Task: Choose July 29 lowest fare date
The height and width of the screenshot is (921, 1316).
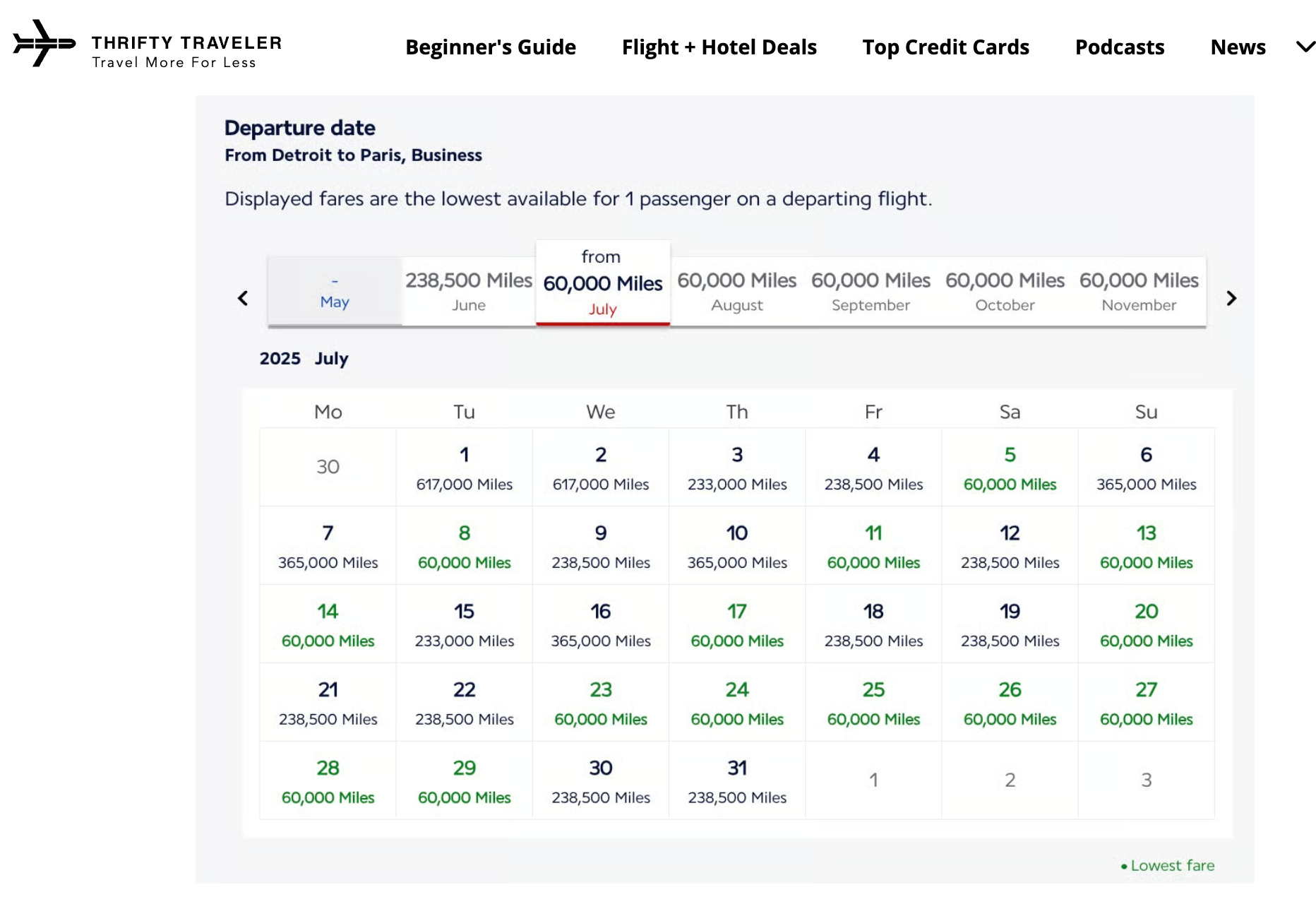Action: (x=465, y=781)
